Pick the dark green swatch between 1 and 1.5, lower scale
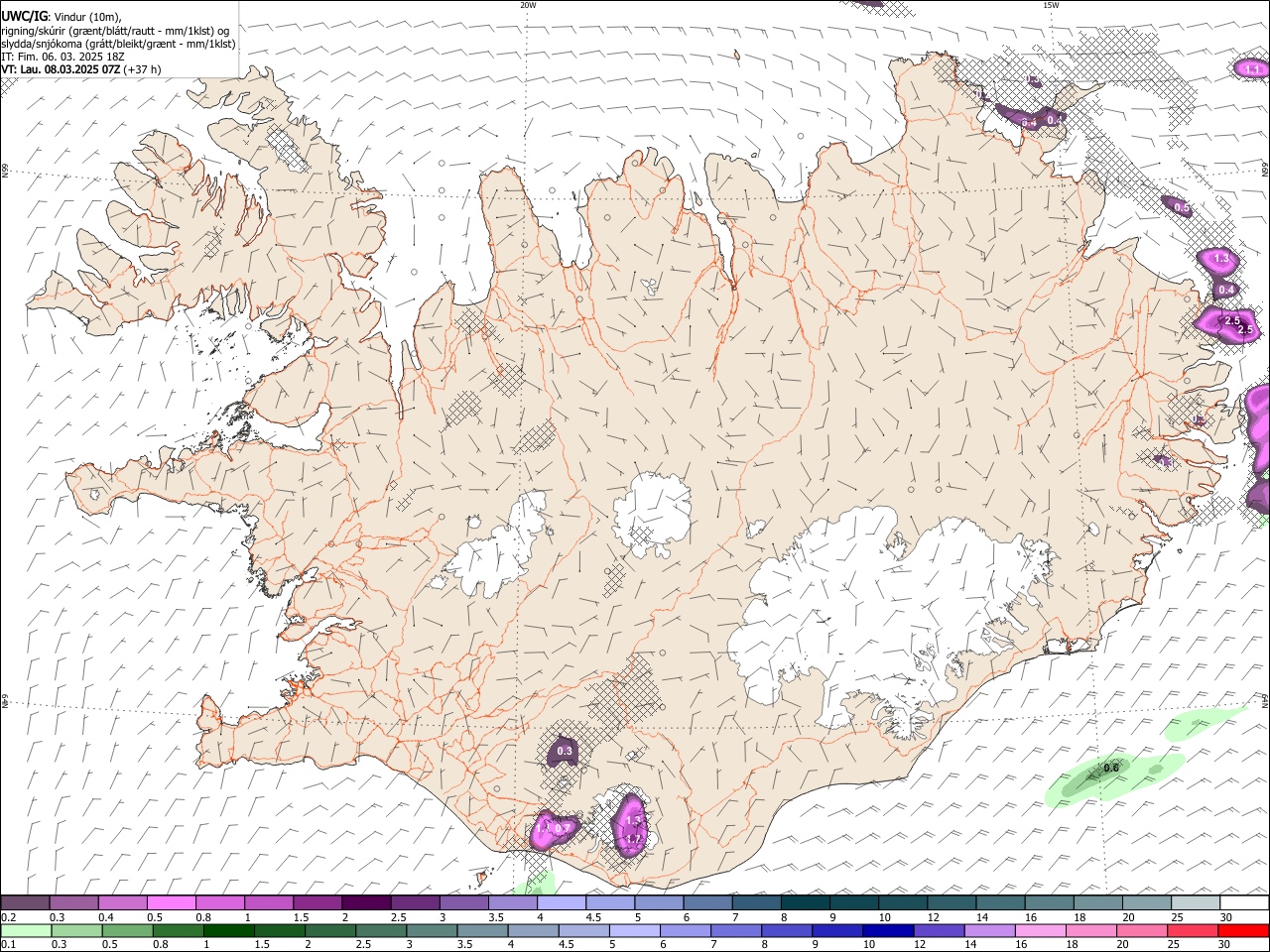 tap(228, 930)
